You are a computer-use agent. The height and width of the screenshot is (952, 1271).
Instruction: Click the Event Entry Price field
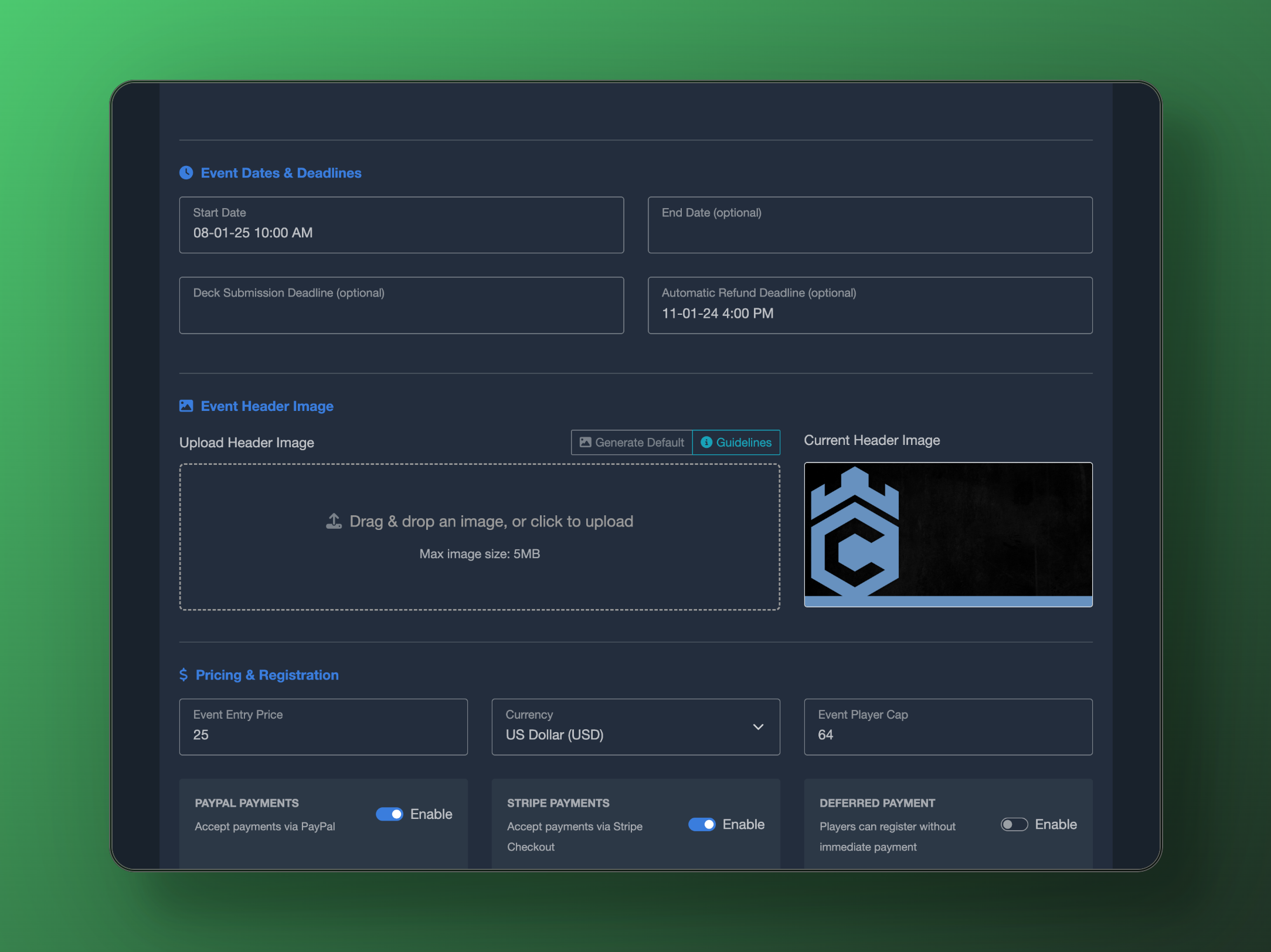click(x=323, y=727)
